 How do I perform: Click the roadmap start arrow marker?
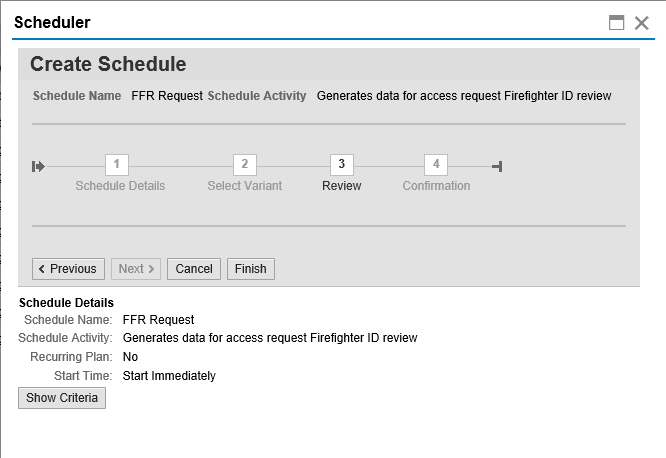pos(38,166)
